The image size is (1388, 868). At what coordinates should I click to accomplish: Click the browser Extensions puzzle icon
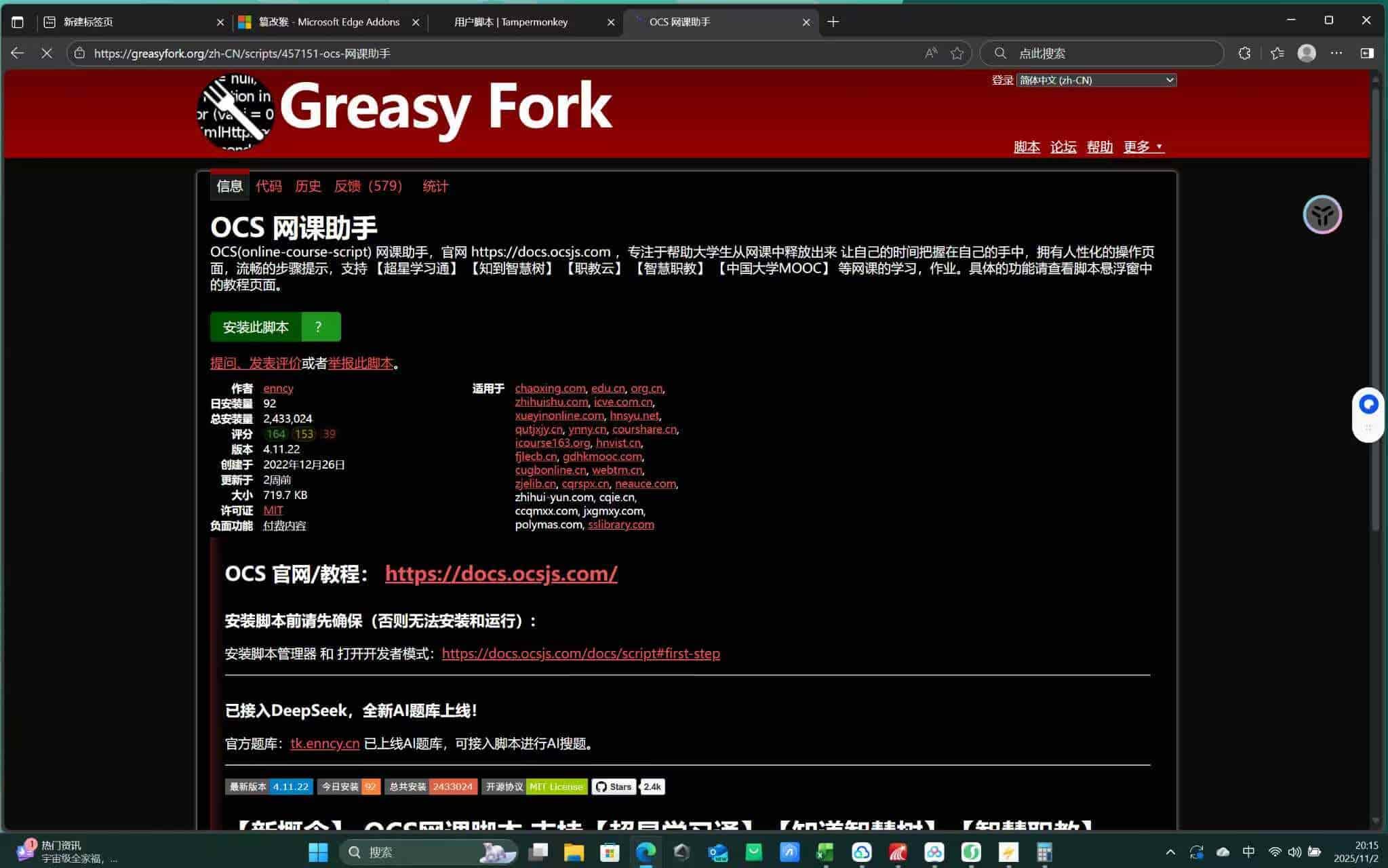pyautogui.click(x=1244, y=53)
